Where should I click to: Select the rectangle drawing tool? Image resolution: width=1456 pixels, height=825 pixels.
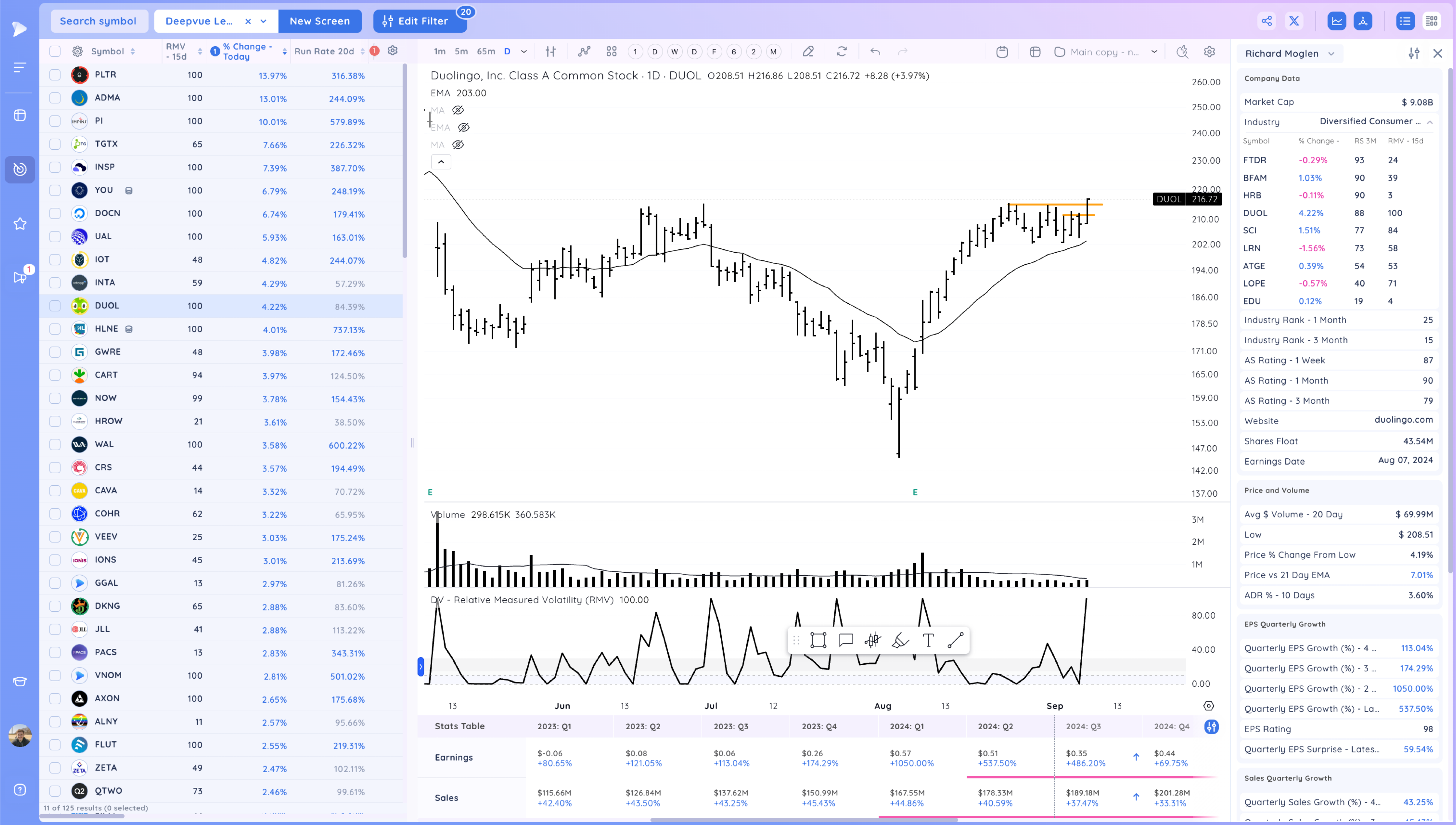(x=818, y=640)
